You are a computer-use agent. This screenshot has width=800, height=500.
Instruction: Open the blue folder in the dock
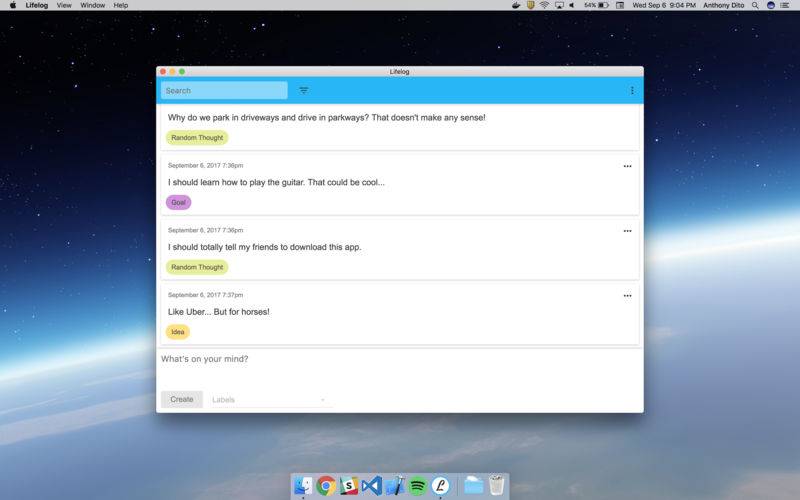coord(473,486)
